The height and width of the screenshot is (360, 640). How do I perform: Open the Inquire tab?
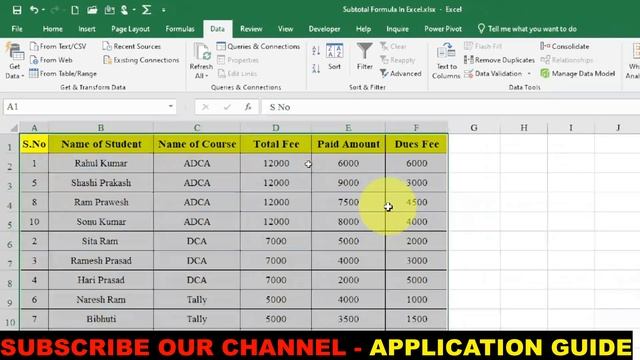coord(397,29)
